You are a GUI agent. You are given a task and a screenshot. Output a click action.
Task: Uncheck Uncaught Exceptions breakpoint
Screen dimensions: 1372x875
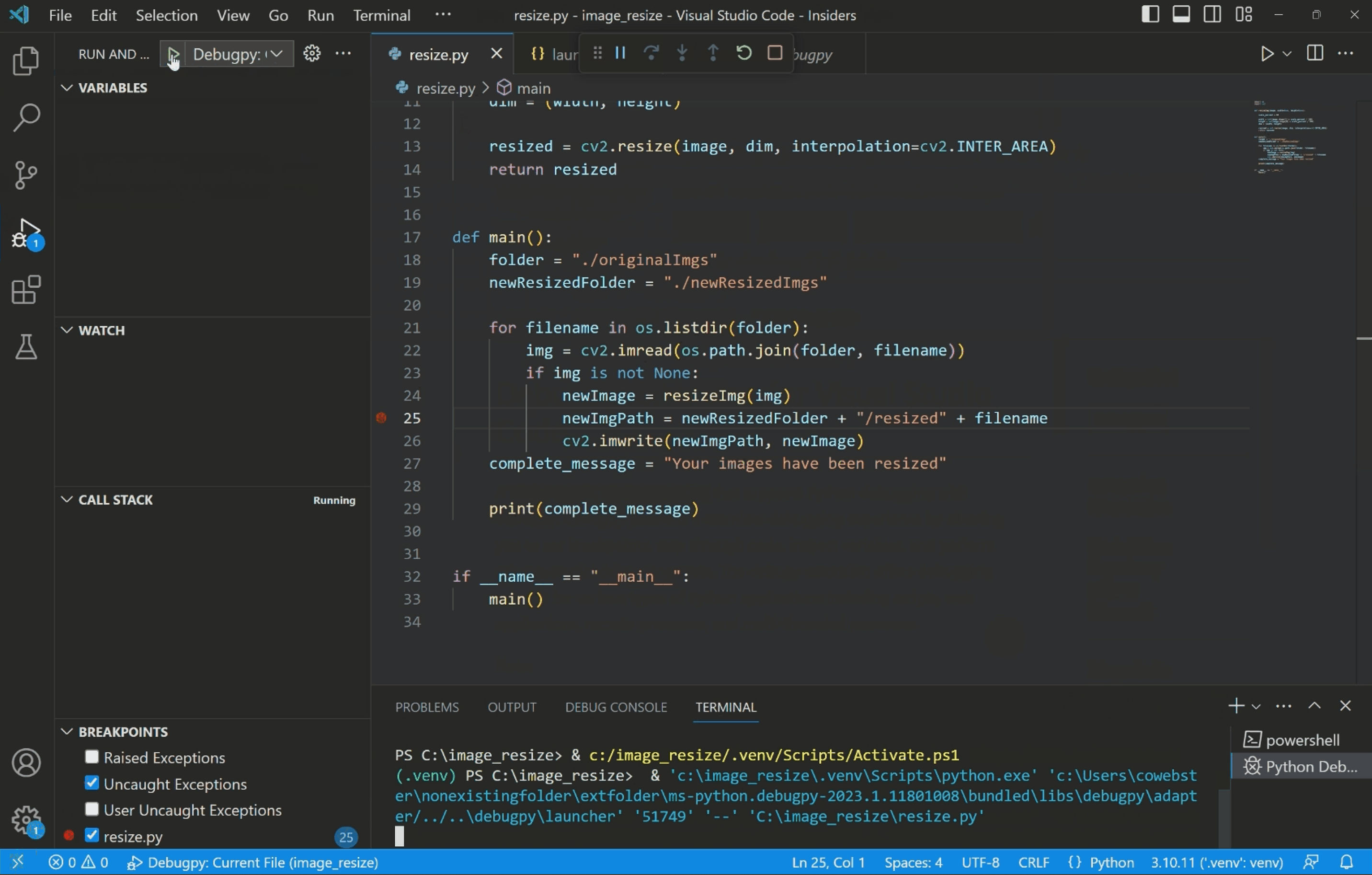(91, 783)
